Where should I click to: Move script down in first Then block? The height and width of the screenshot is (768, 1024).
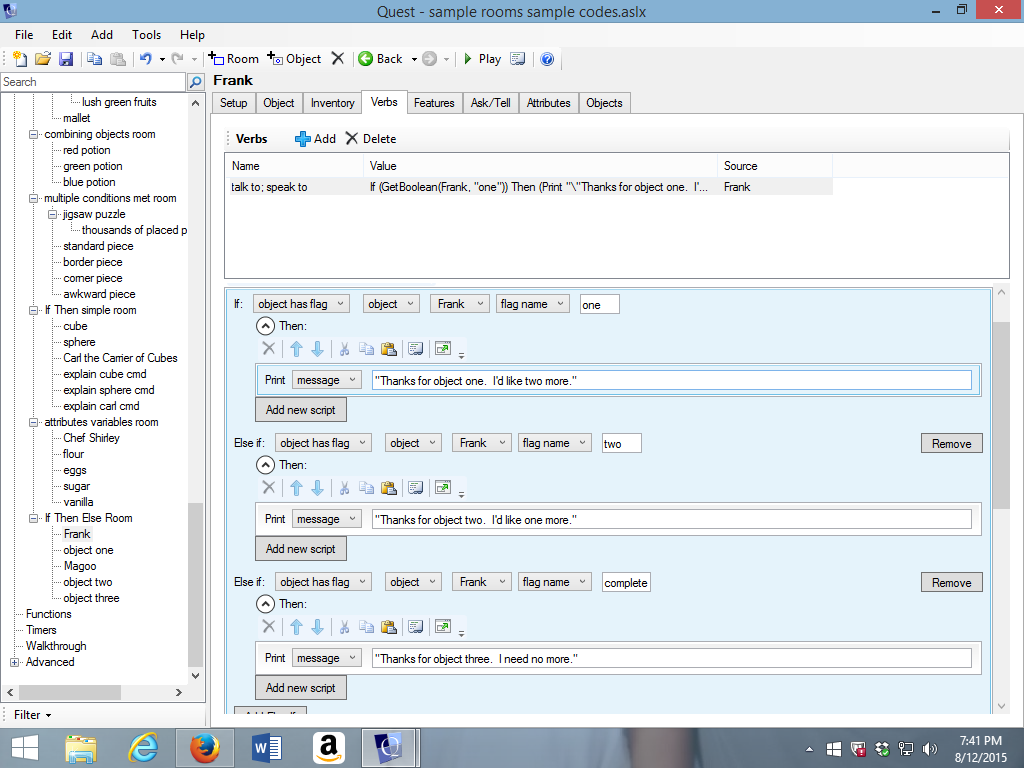pos(317,349)
